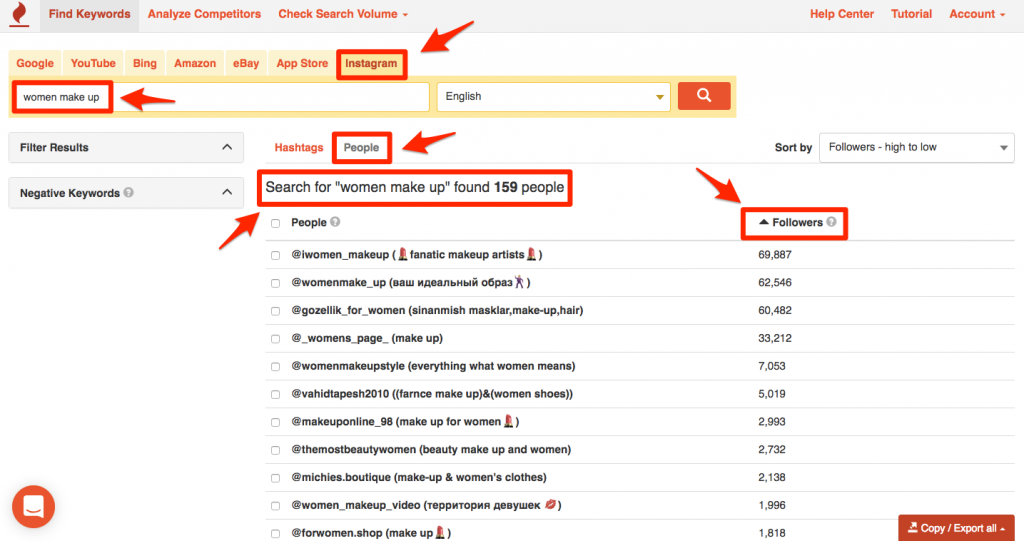Open the Sort by Followers dropdown

click(917, 148)
